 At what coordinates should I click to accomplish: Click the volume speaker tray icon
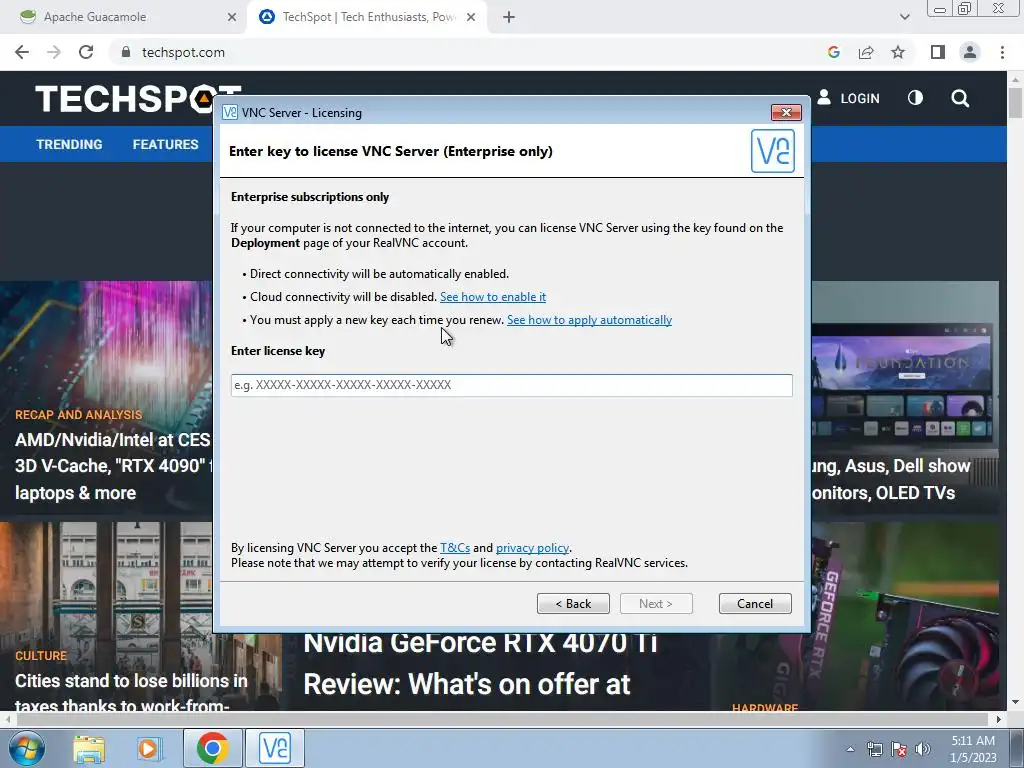point(922,750)
